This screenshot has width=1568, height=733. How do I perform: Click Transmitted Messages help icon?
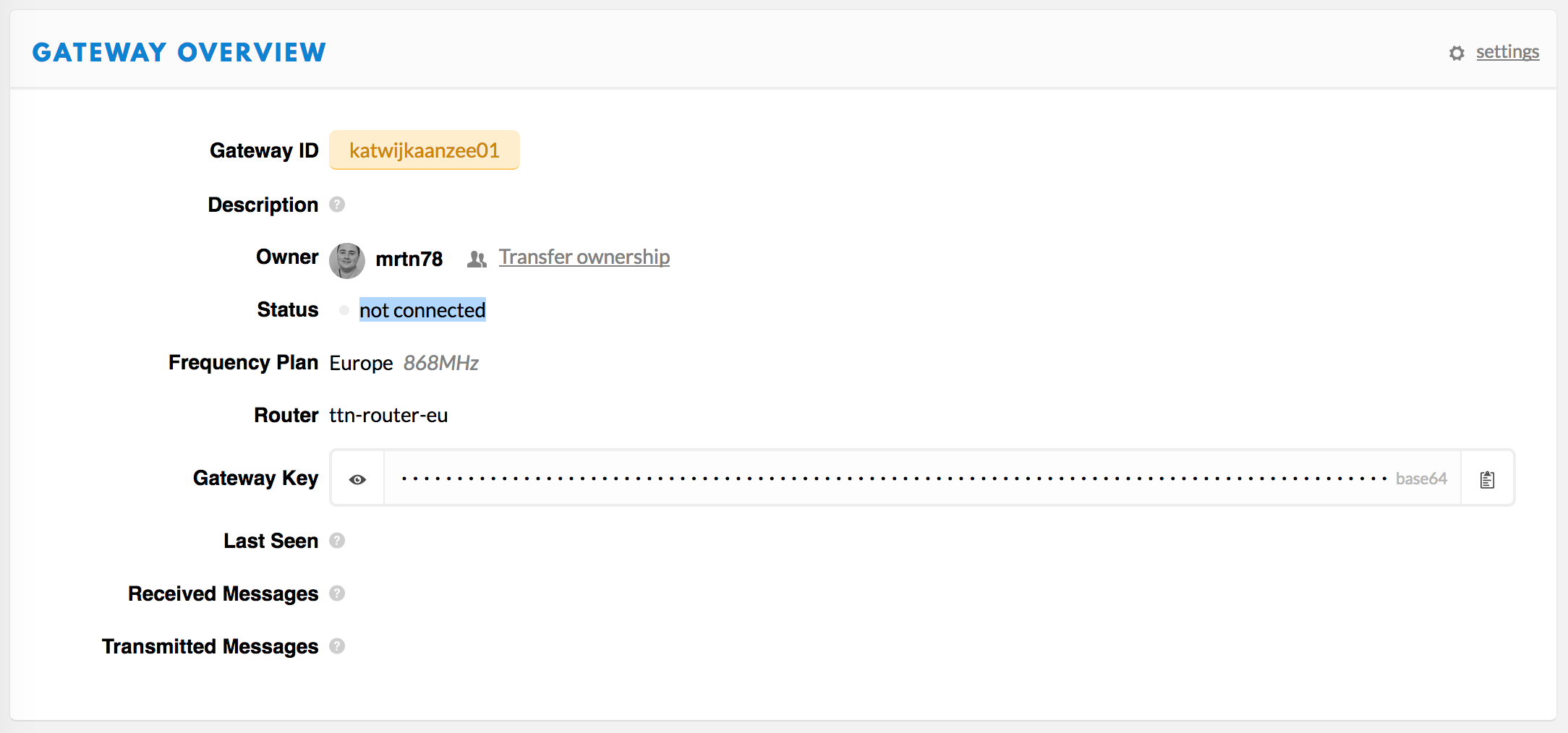click(337, 646)
